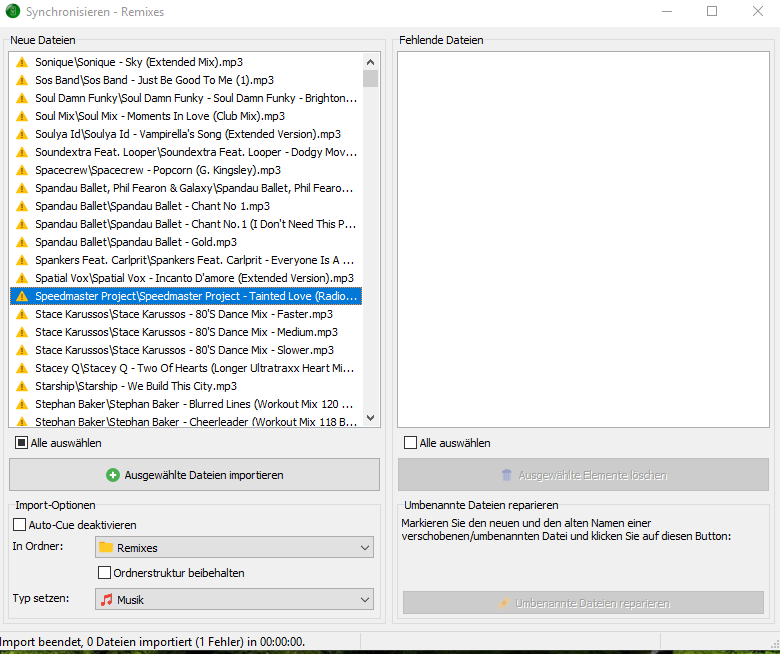Select Stace Karussos 80'S Dance Mix Faster
Viewport: 780px width, 654px height.
point(183,314)
